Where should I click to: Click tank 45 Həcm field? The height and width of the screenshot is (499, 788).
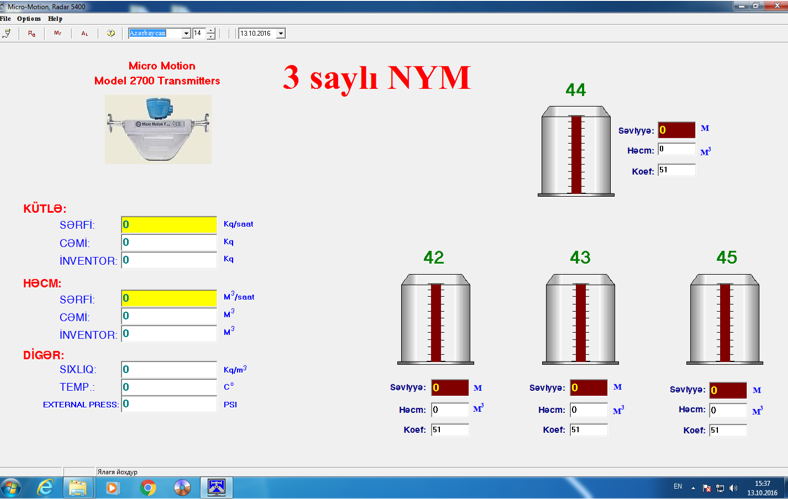728,410
